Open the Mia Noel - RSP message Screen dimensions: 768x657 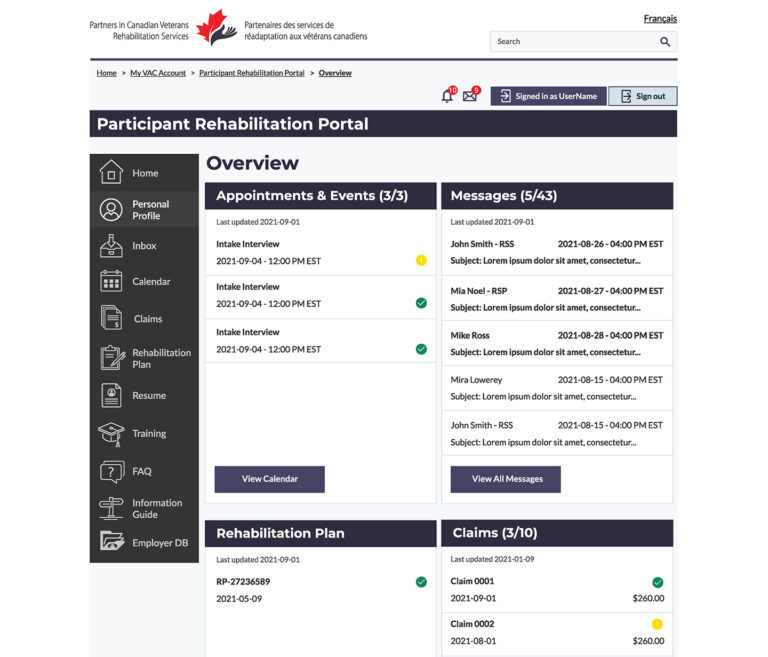point(556,298)
